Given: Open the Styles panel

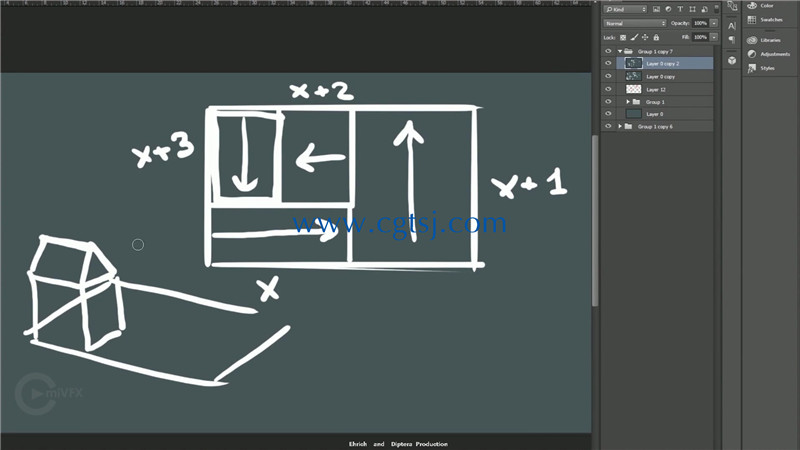Looking at the screenshot, I should (x=761, y=68).
